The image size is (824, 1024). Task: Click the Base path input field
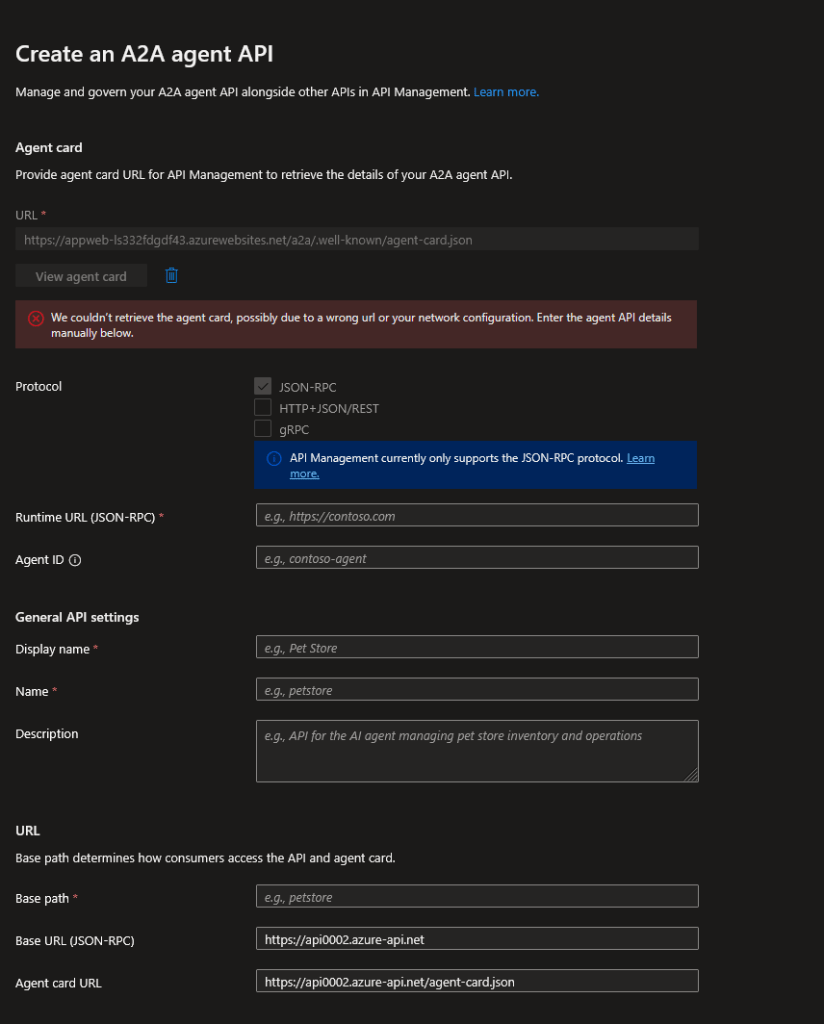coord(477,895)
